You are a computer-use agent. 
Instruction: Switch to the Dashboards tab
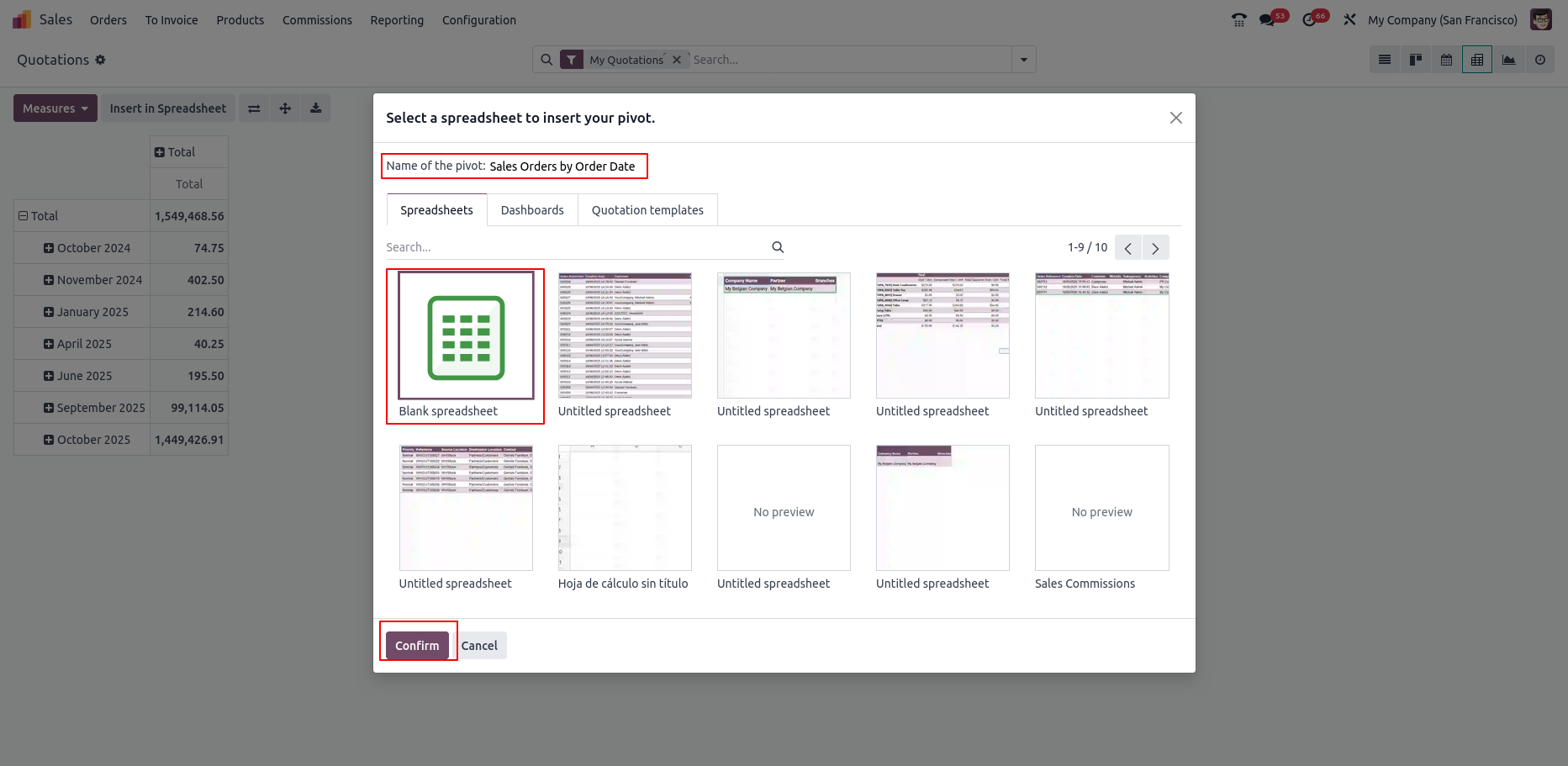[x=532, y=210]
